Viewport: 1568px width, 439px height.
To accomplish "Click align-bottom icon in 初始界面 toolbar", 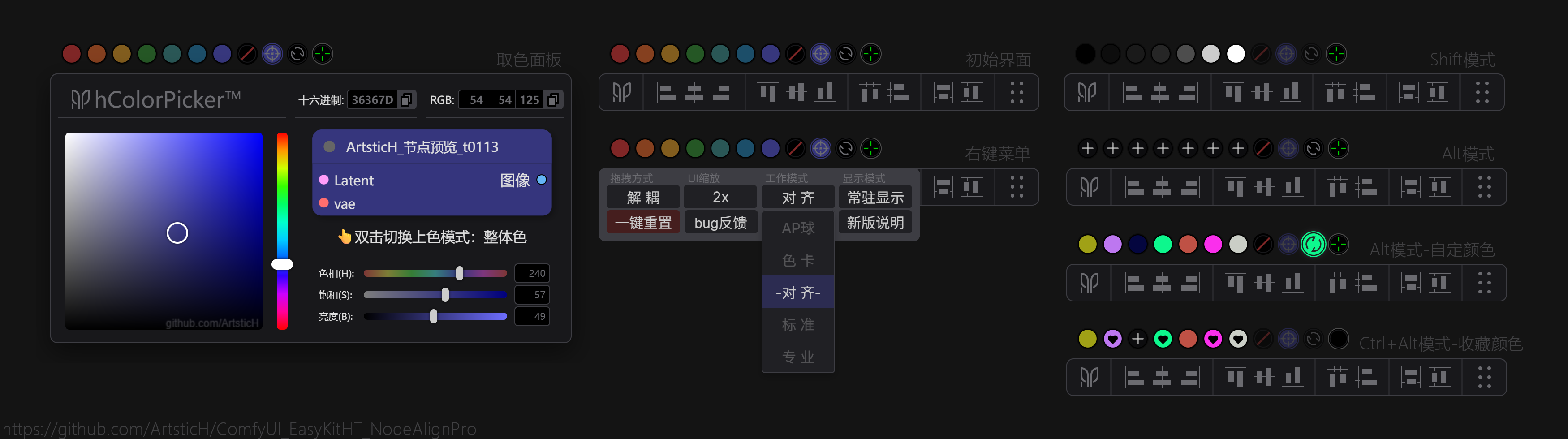I will pos(825,93).
